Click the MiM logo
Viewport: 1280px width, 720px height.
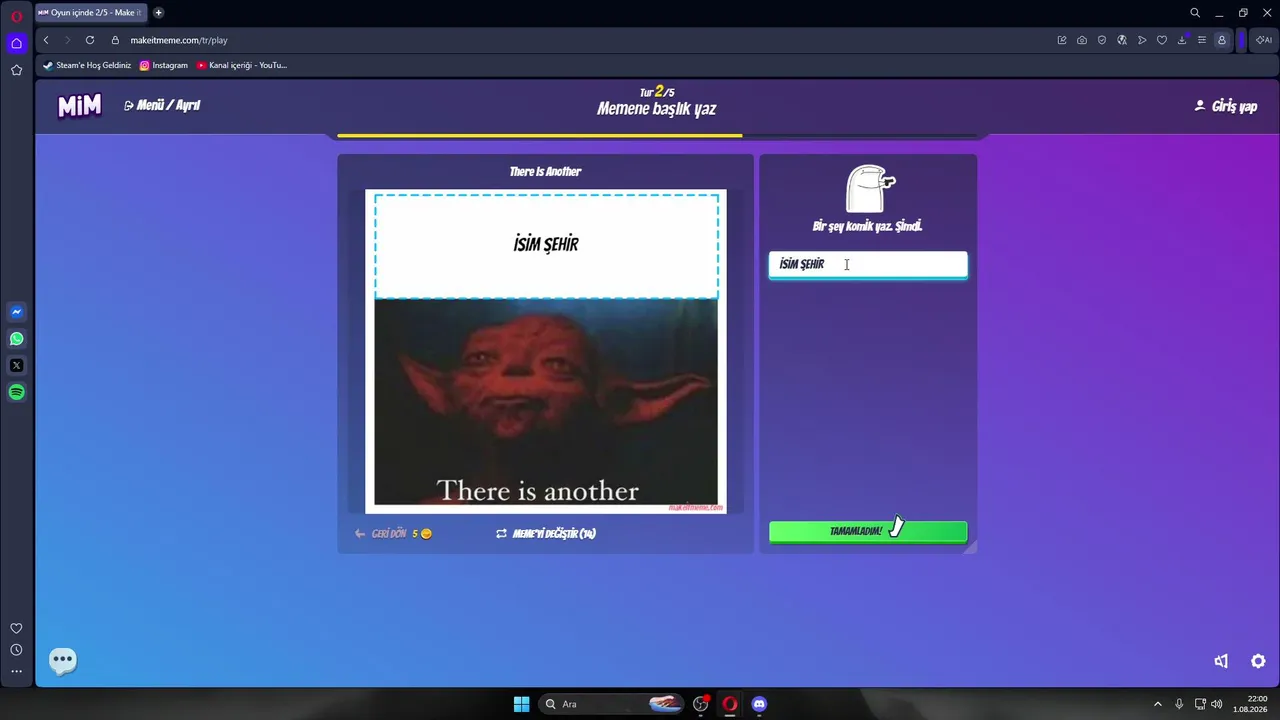tap(79, 106)
